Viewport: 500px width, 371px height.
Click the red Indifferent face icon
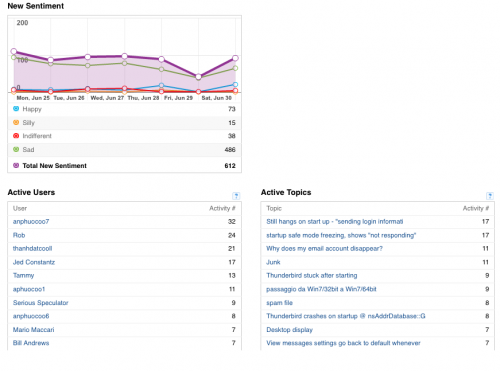[16, 136]
